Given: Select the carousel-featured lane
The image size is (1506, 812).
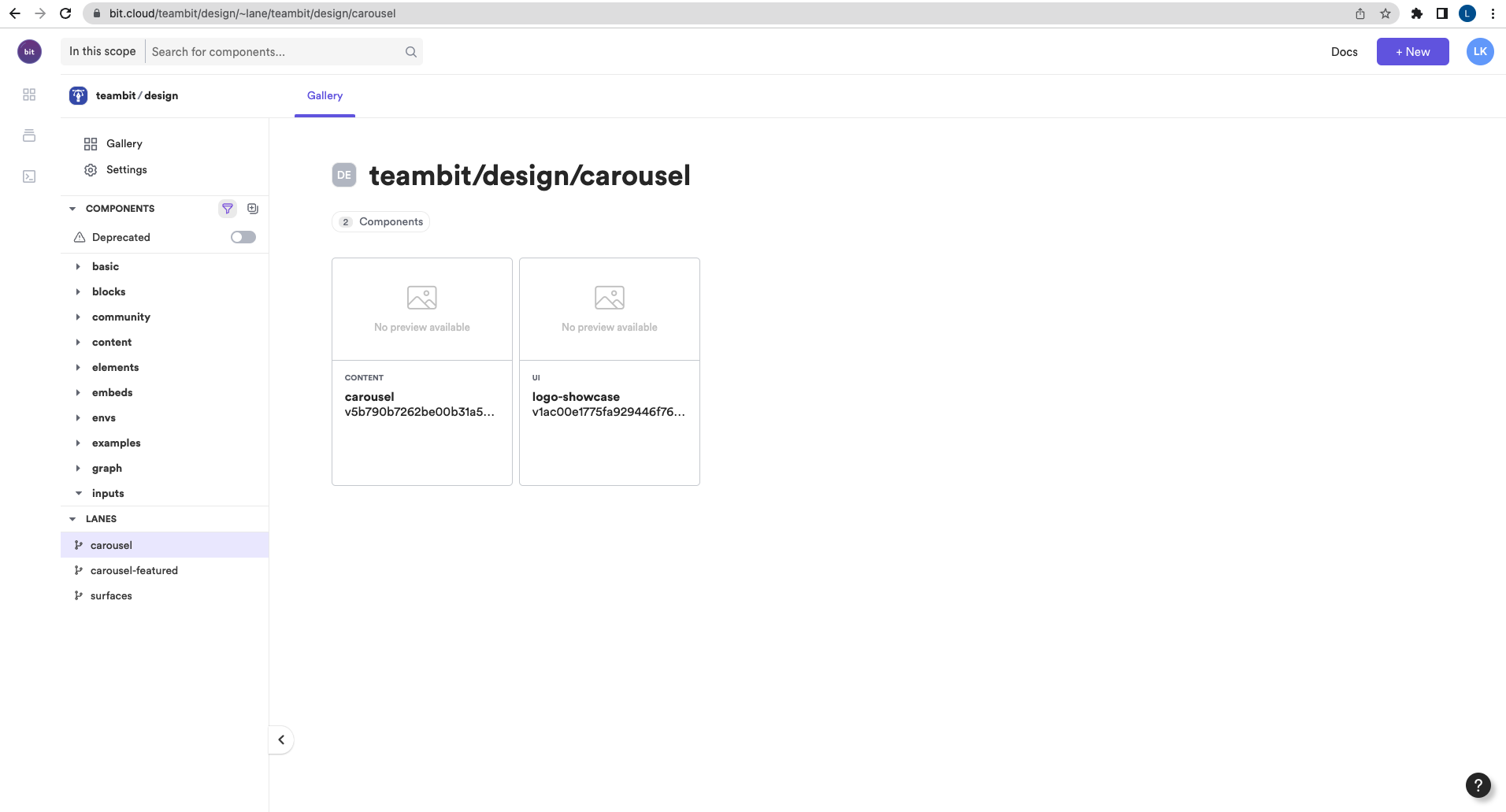Looking at the screenshot, I should coord(134,570).
